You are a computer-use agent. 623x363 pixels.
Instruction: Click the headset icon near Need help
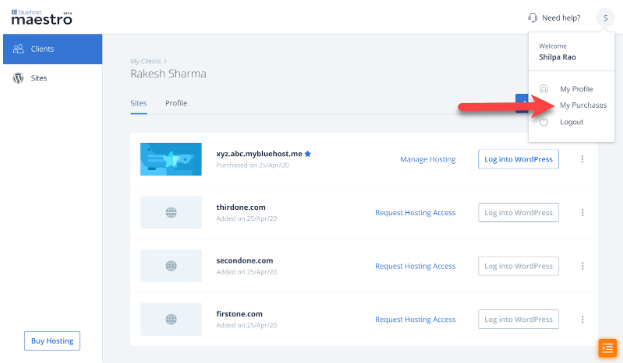(532, 18)
